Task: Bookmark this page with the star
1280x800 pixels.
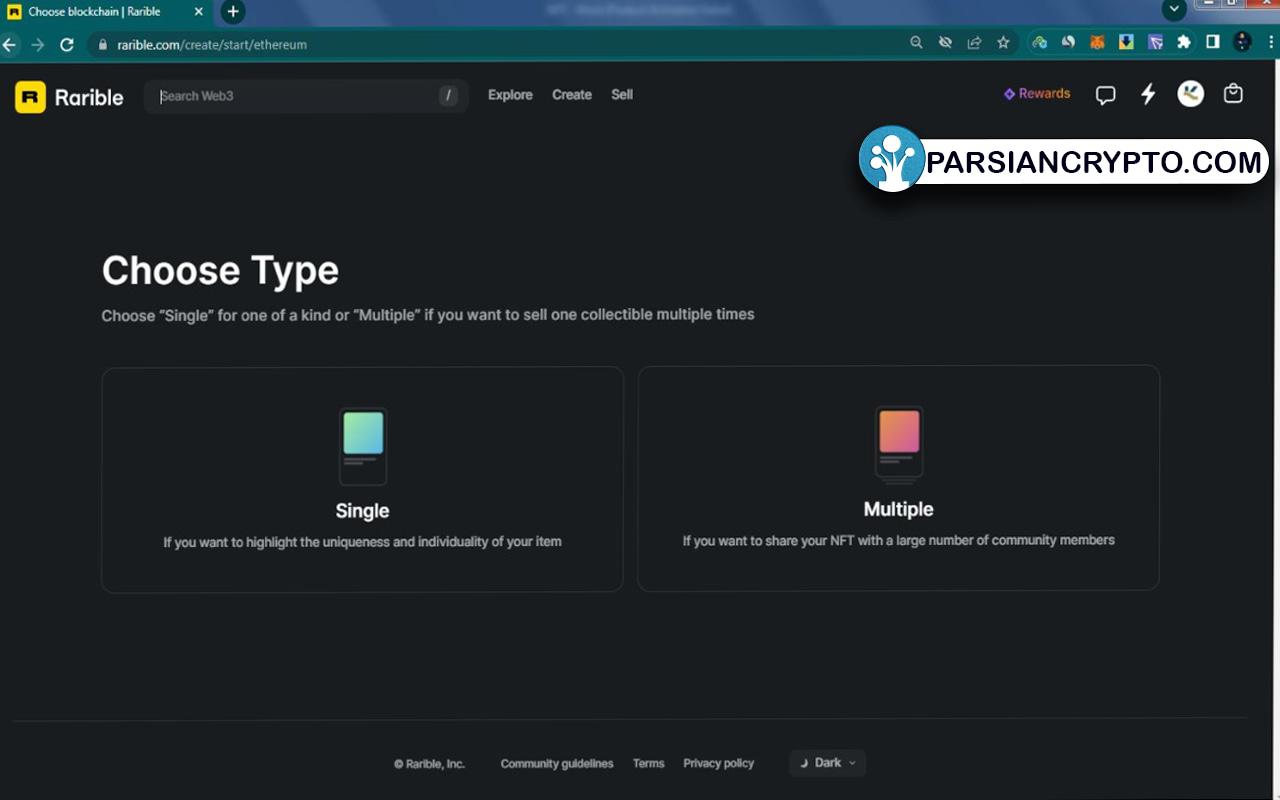Action: pos(1003,43)
